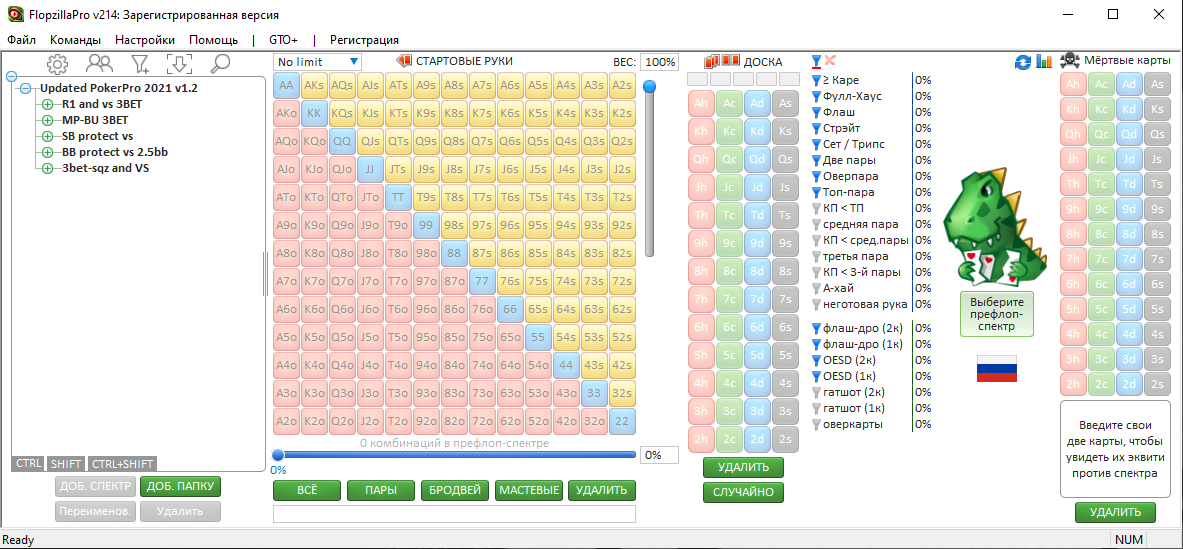
Task: Expand the R1 and vs 3BET folder
Action: tap(48, 104)
